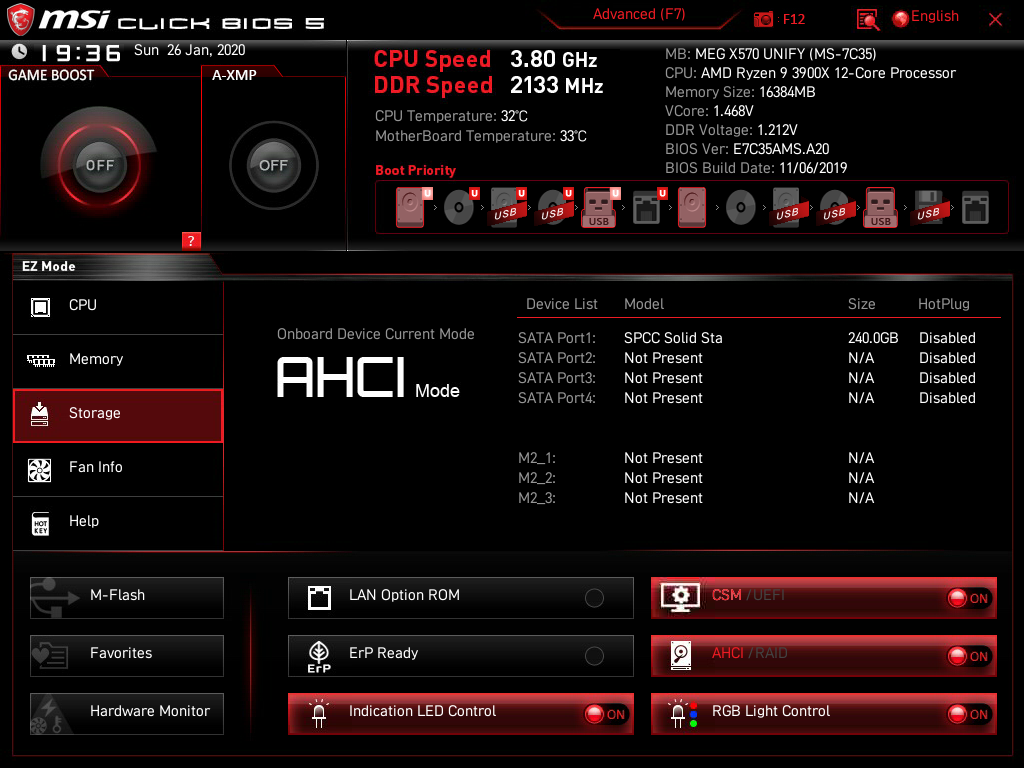The height and width of the screenshot is (768, 1024).
Task: Turn on the A-XMP knob
Action: pyautogui.click(x=274, y=165)
